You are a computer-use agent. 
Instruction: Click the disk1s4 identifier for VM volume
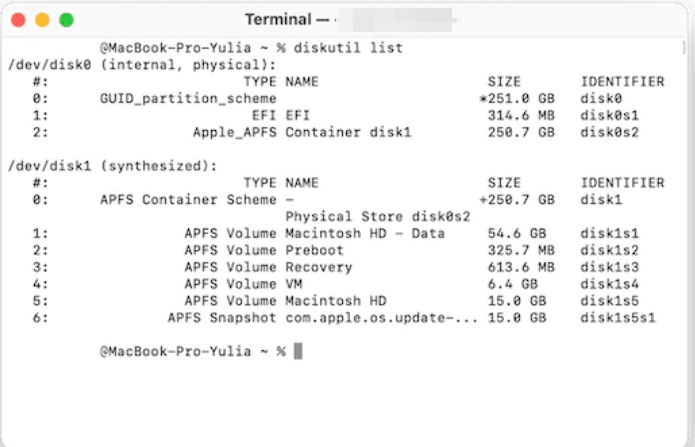point(609,284)
